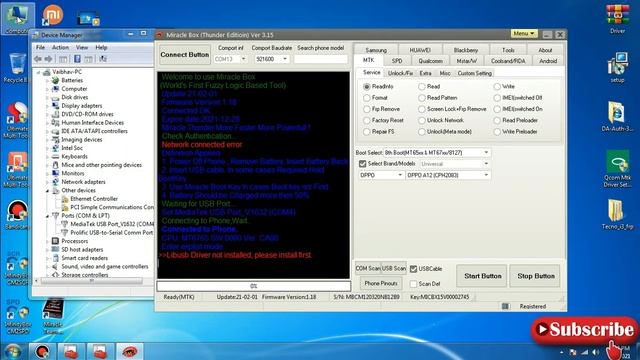Toggle Scan Def checkbox
640x360 pixels.
click(413, 284)
